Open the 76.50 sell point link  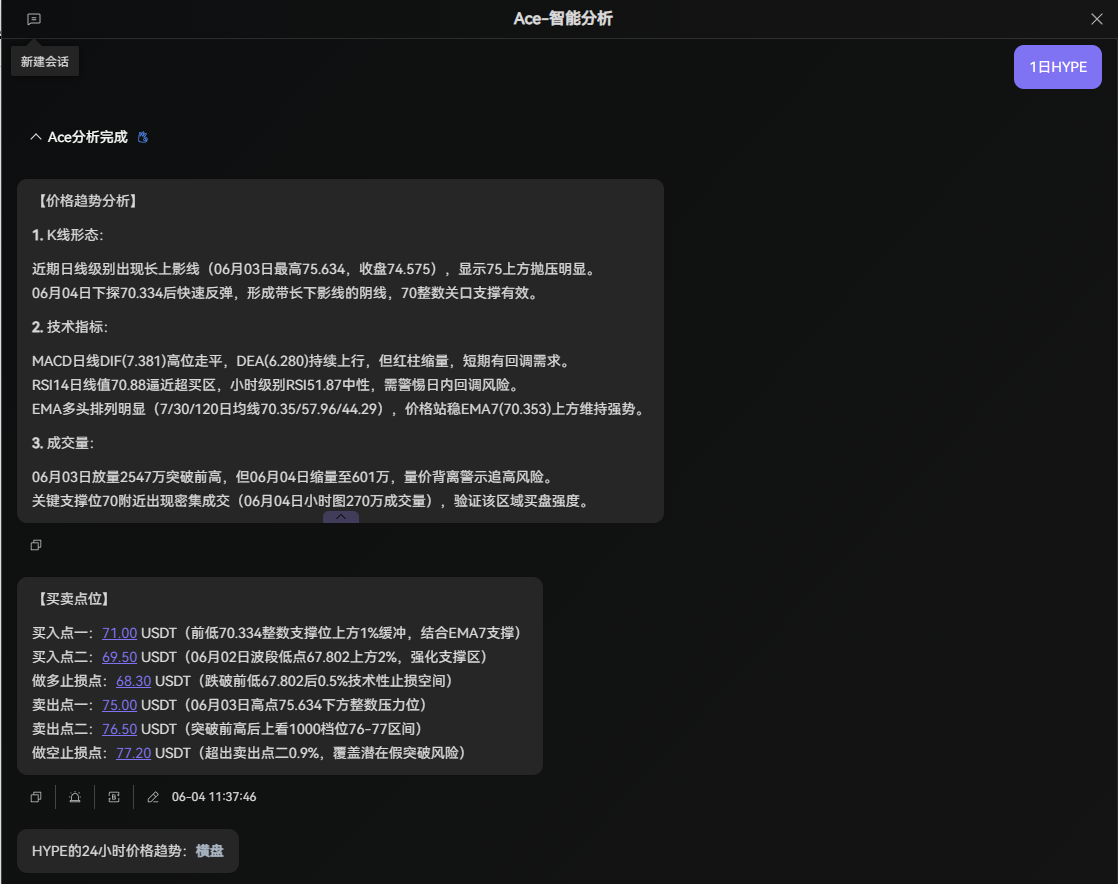[119, 729]
